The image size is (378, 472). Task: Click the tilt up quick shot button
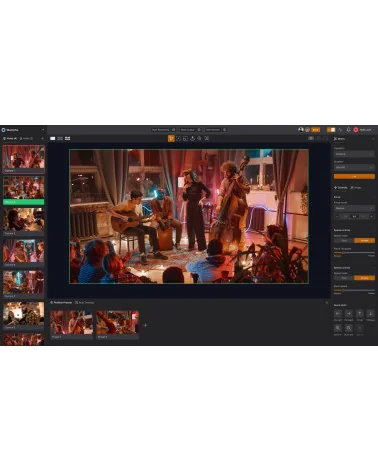pyautogui.click(x=360, y=313)
